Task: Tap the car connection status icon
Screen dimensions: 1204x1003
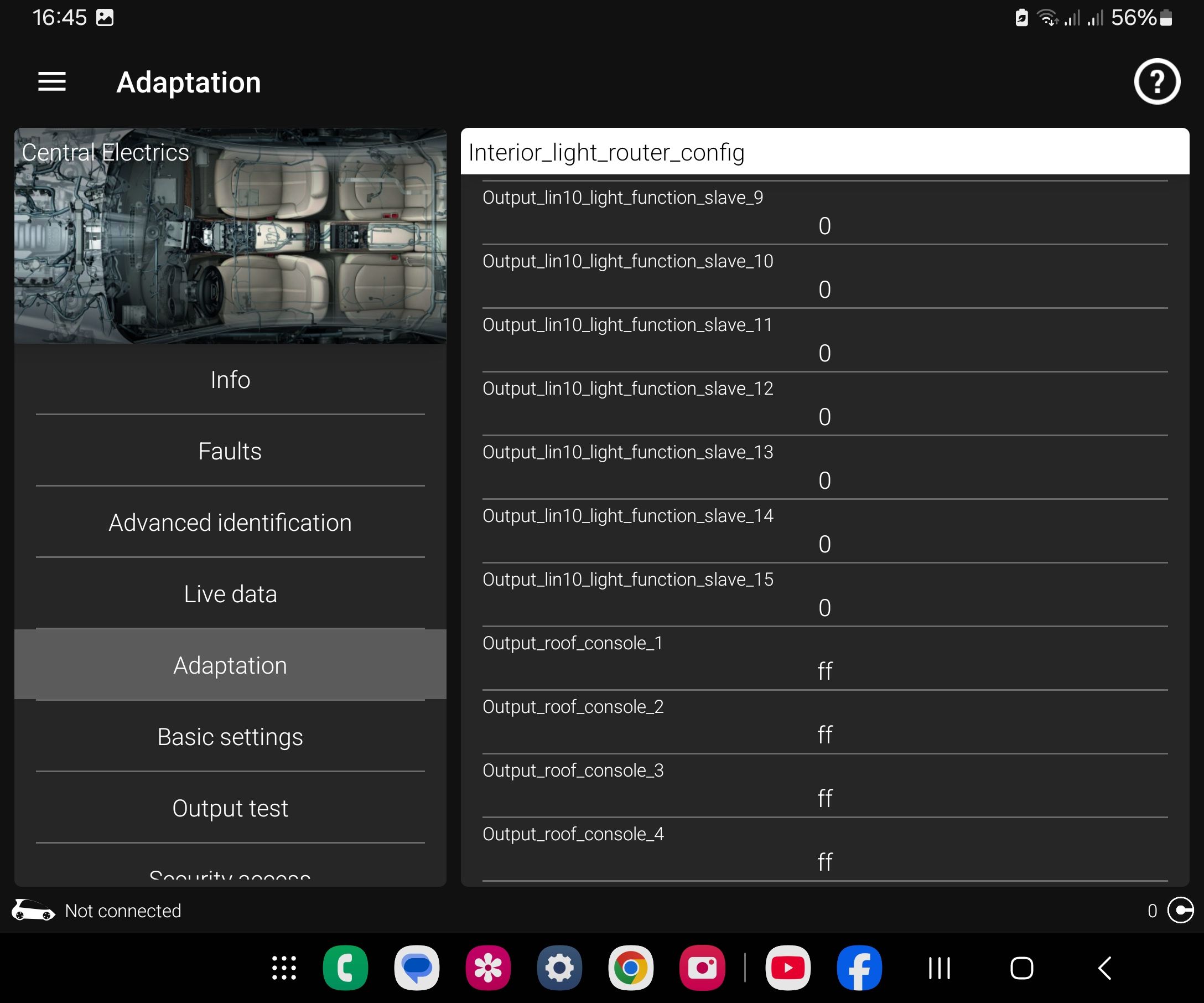Action: (x=33, y=910)
